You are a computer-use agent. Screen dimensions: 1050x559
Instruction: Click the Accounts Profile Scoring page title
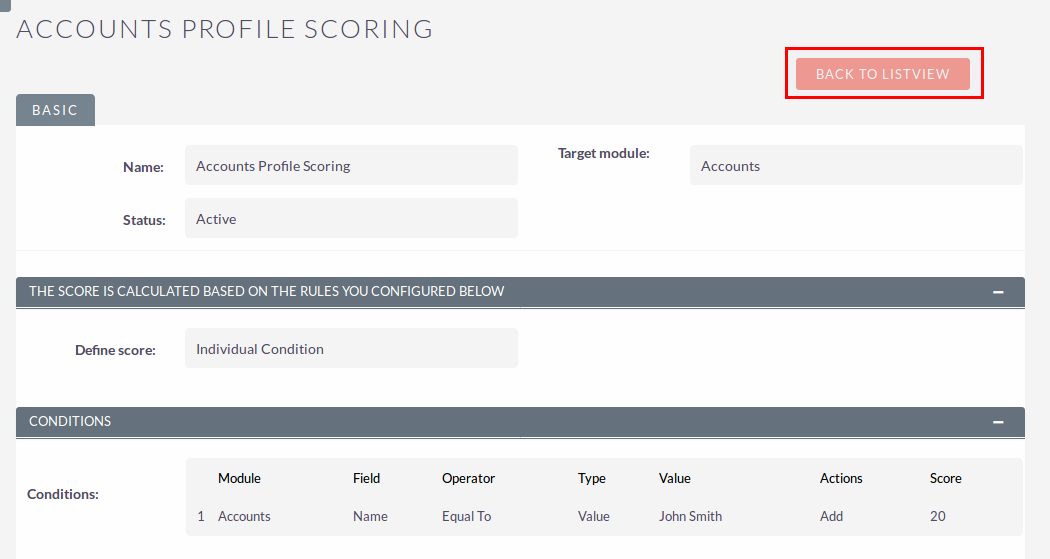(225, 29)
